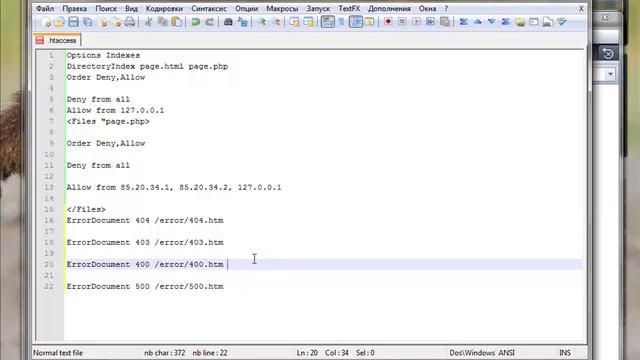
Task: Toggle Show All Characters pilcrow icon
Action: (x=342, y=22)
